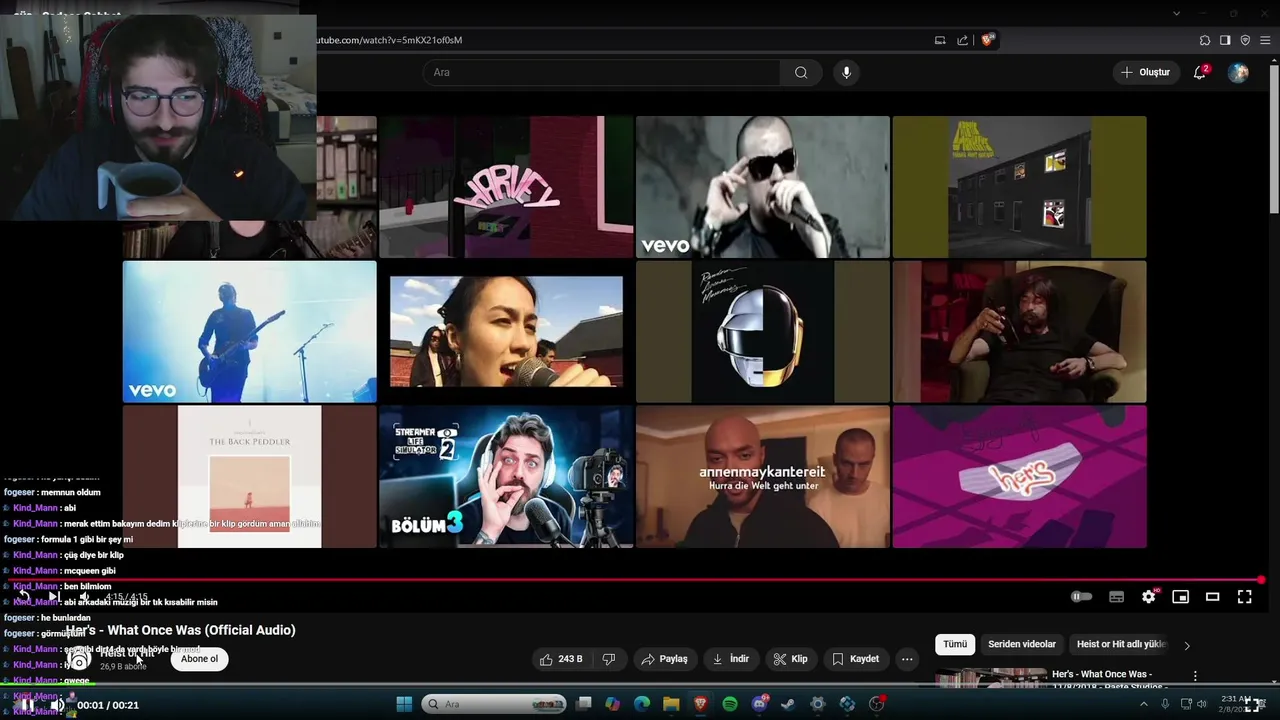Select the Heist or Hit adlı yükle chip
The width and height of the screenshot is (1280, 720).
[x=1121, y=644]
